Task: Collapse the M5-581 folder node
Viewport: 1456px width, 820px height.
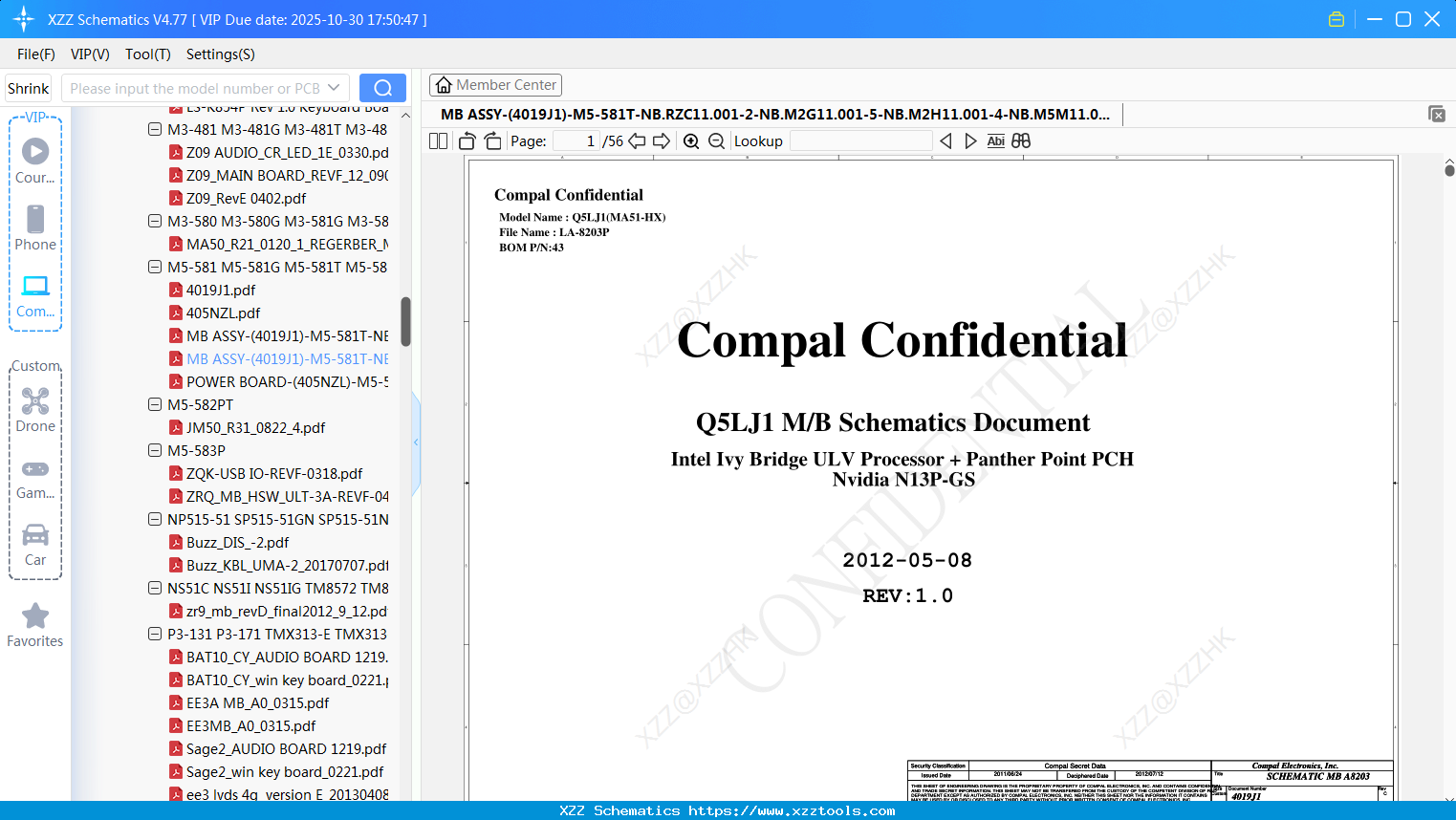Action: coord(155,267)
